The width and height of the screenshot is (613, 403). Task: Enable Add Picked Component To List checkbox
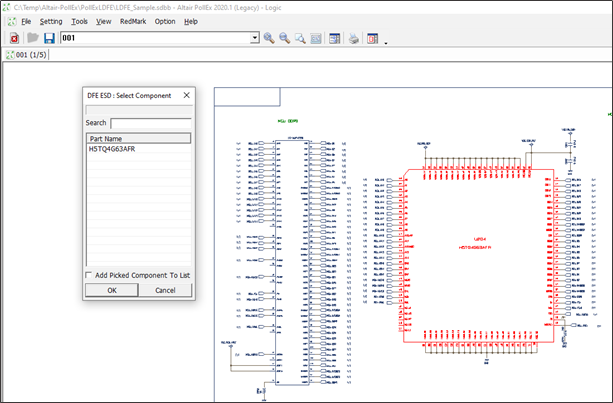(x=90, y=274)
